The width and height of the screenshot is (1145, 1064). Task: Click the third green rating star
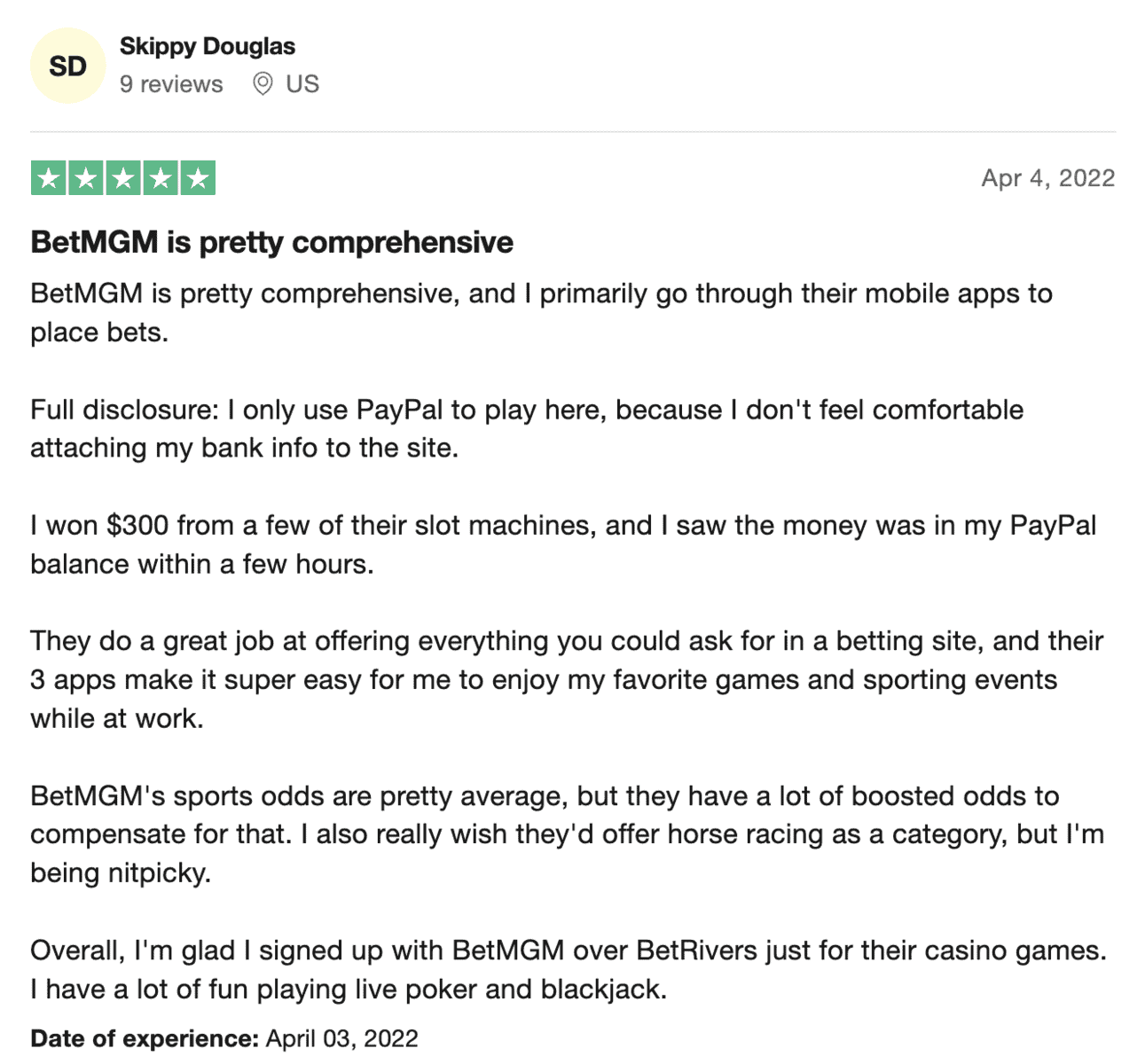[123, 178]
